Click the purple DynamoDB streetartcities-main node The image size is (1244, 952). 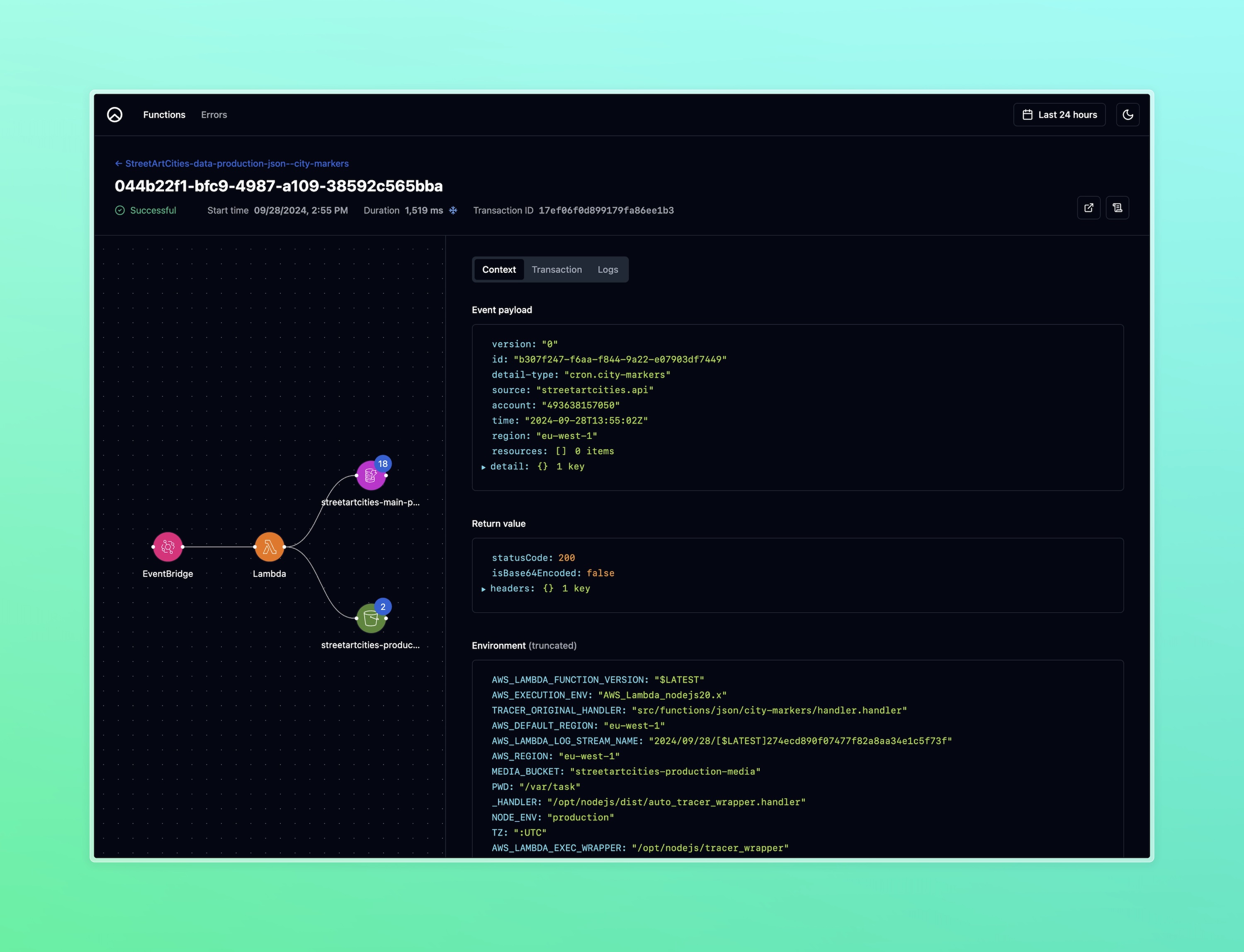coord(370,476)
